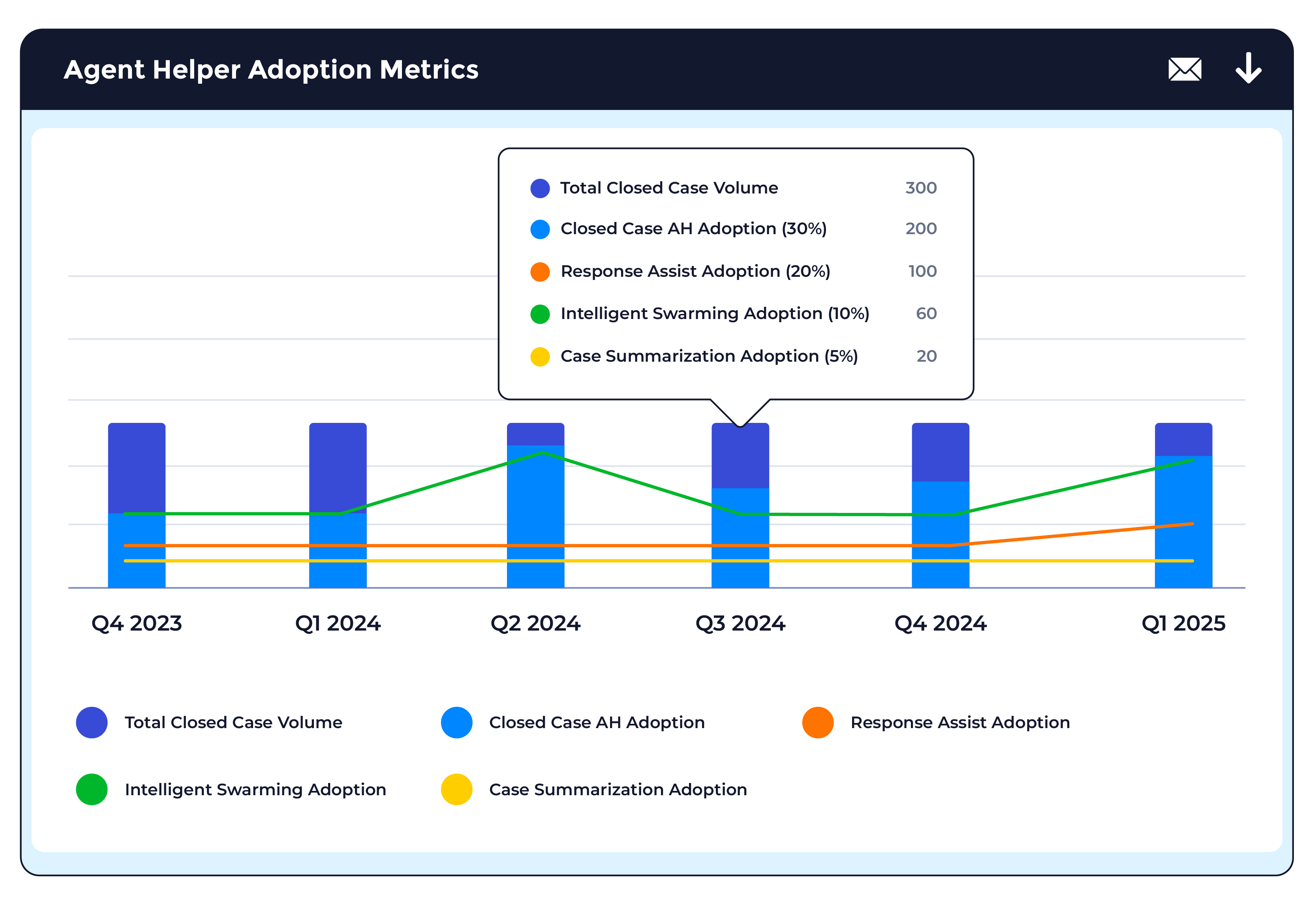The width and height of the screenshot is (1316, 905).
Task: Select the Q4 2024 bar
Action: [940, 505]
